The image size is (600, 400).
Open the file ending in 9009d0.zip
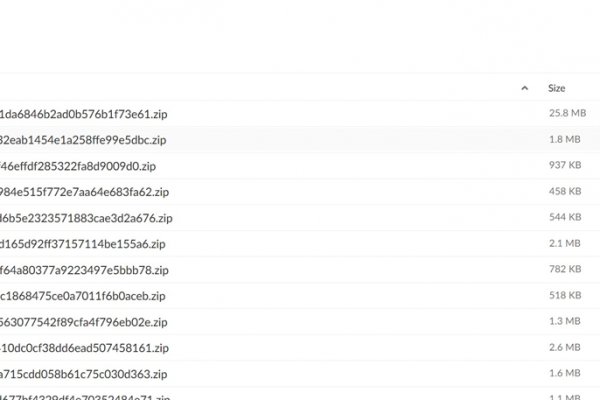[78, 166]
